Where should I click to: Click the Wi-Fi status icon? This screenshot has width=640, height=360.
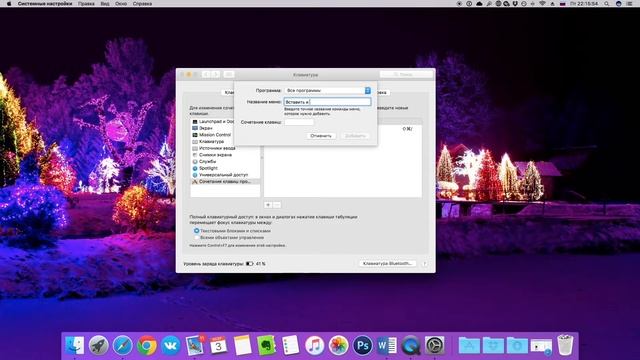(x=542, y=4)
